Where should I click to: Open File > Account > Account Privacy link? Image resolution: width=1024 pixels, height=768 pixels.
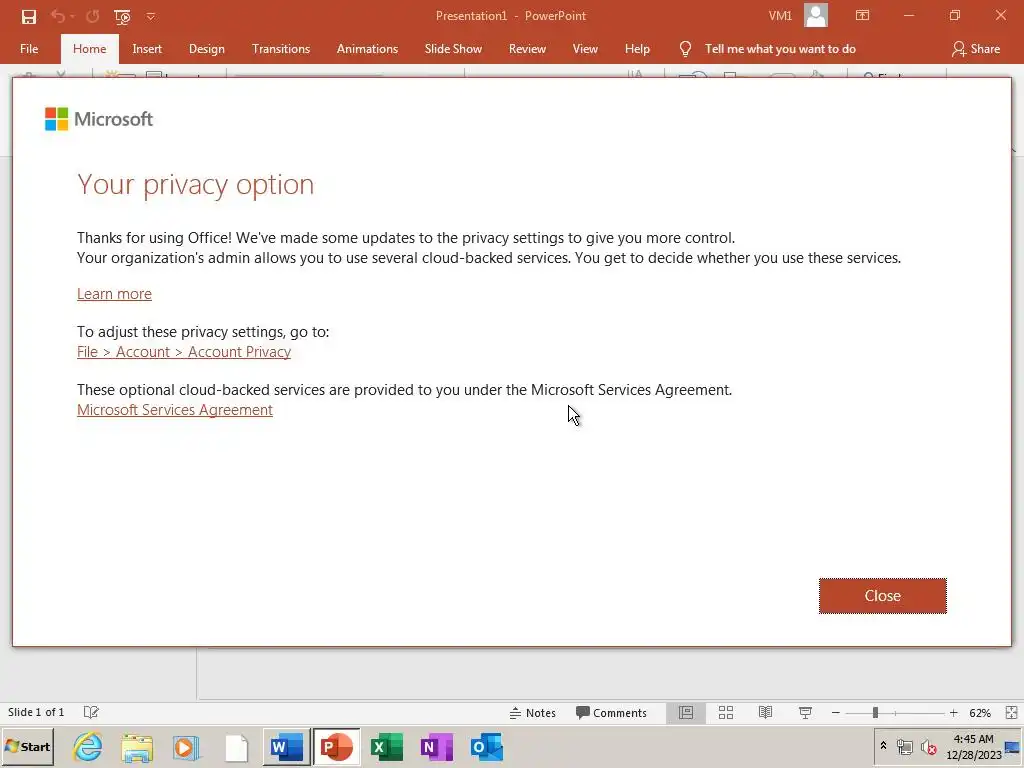[184, 352]
